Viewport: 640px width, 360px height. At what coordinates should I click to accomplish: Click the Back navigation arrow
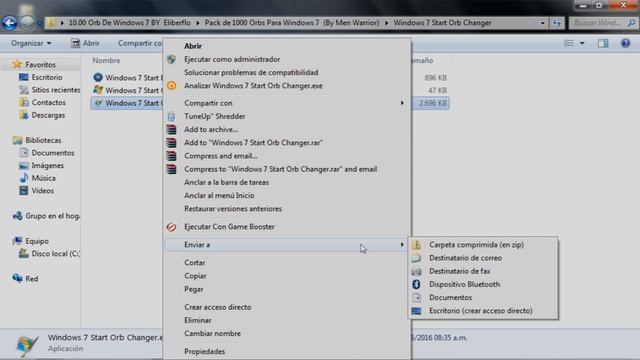(9, 23)
